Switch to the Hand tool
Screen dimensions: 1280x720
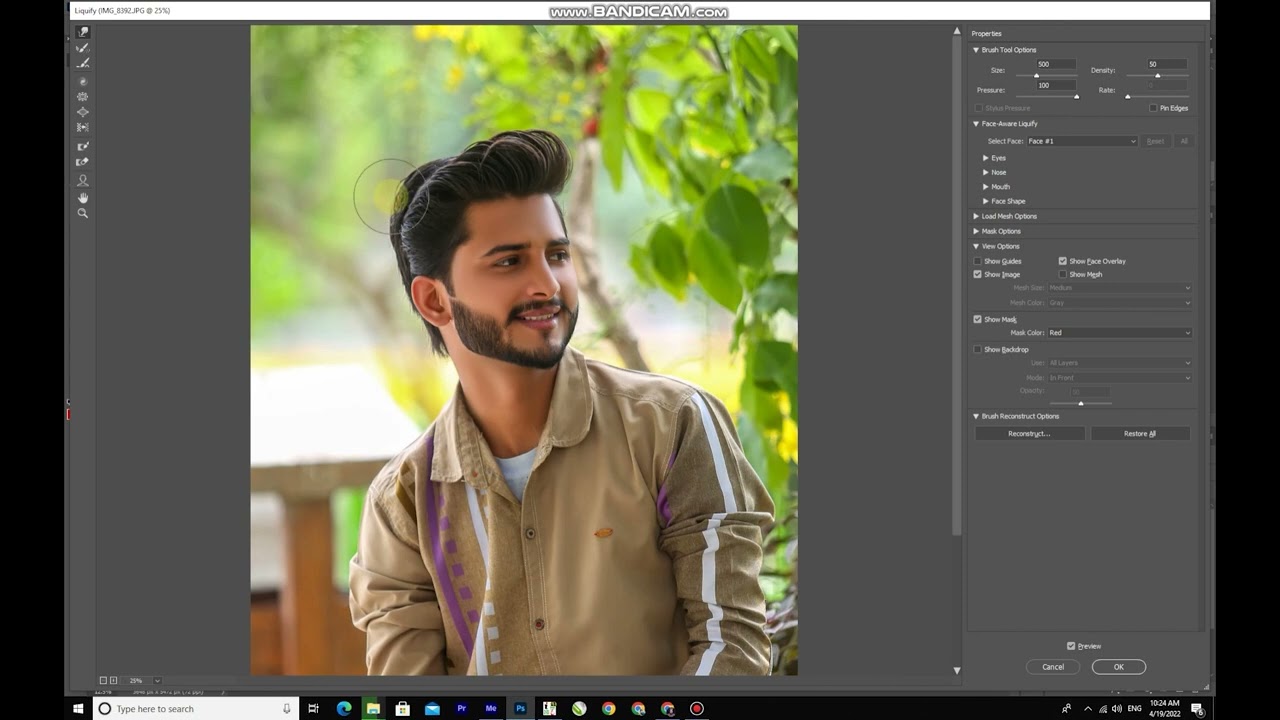point(83,198)
